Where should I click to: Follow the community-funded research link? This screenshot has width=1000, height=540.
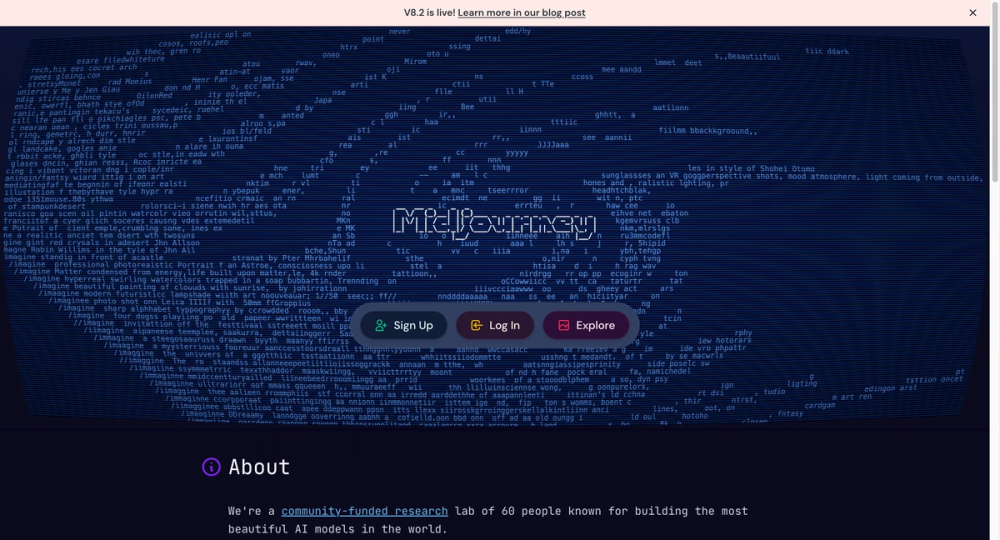pyautogui.click(x=364, y=511)
